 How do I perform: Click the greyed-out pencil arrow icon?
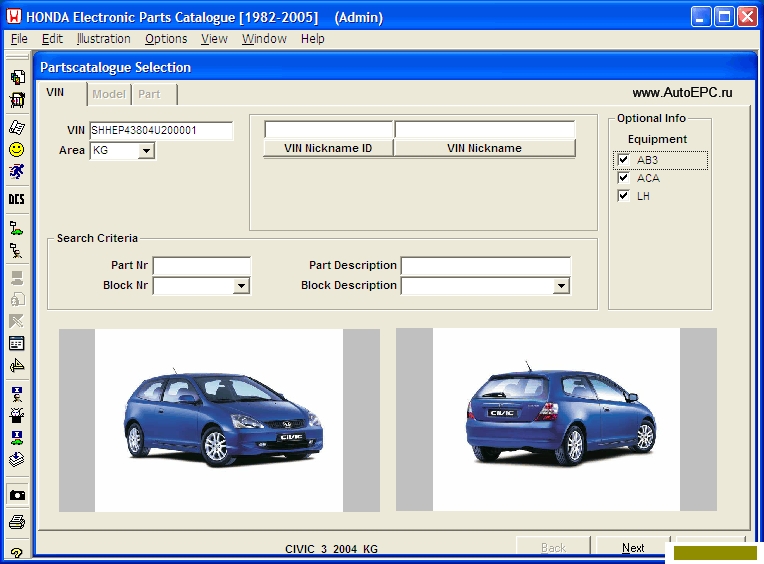coord(17,321)
